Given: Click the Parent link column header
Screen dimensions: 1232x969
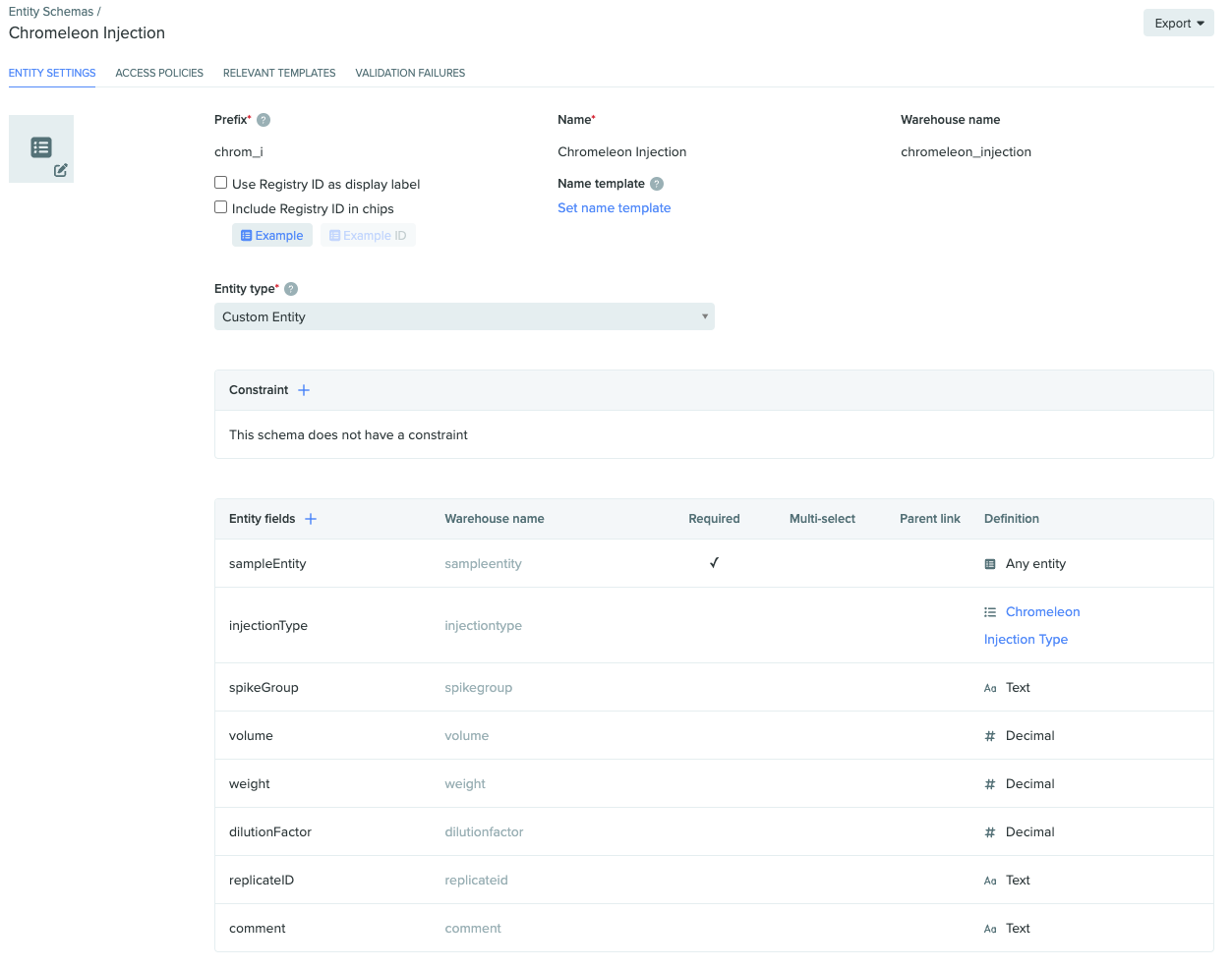Looking at the screenshot, I should click(x=930, y=519).
